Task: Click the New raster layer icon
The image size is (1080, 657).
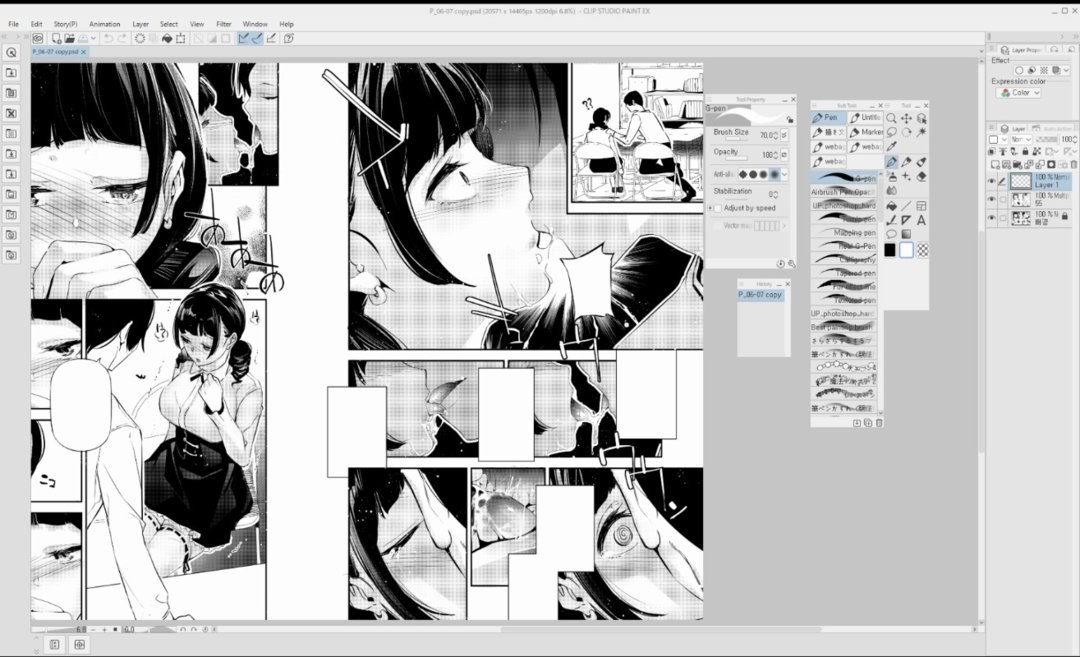Action: [995, 164]
